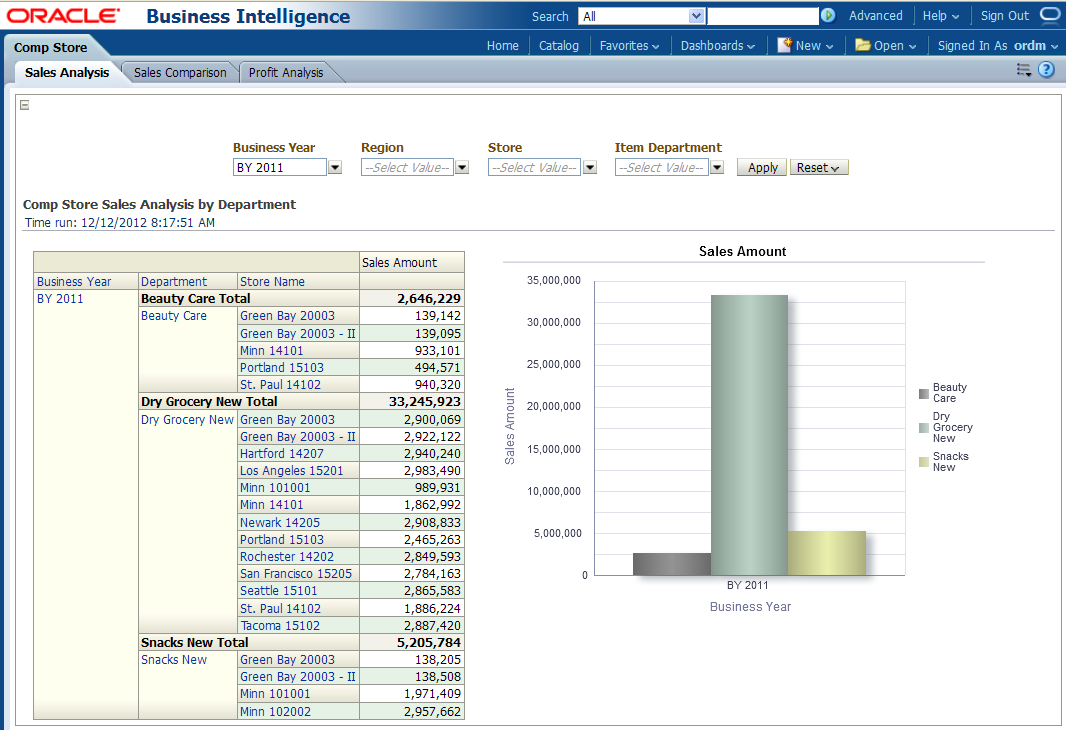Open the page options icon

1023,70
